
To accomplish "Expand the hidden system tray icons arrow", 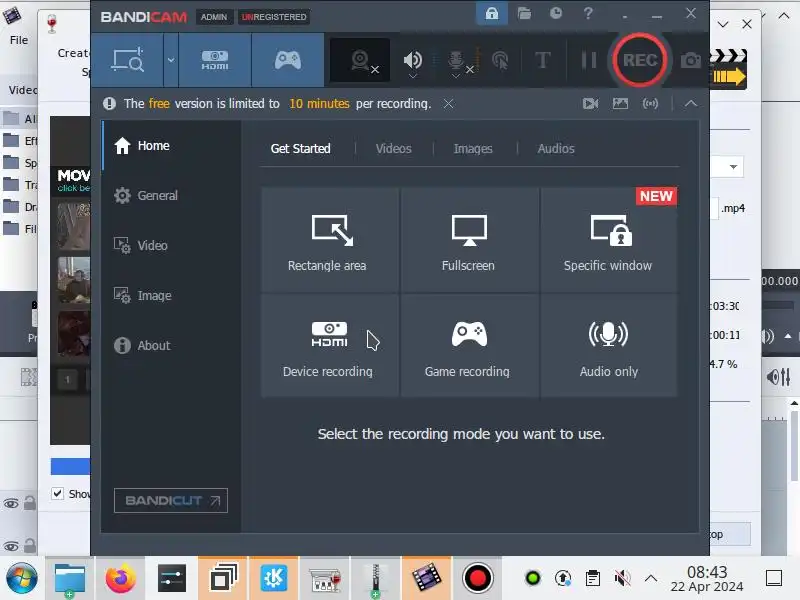I will coord(651,578).
